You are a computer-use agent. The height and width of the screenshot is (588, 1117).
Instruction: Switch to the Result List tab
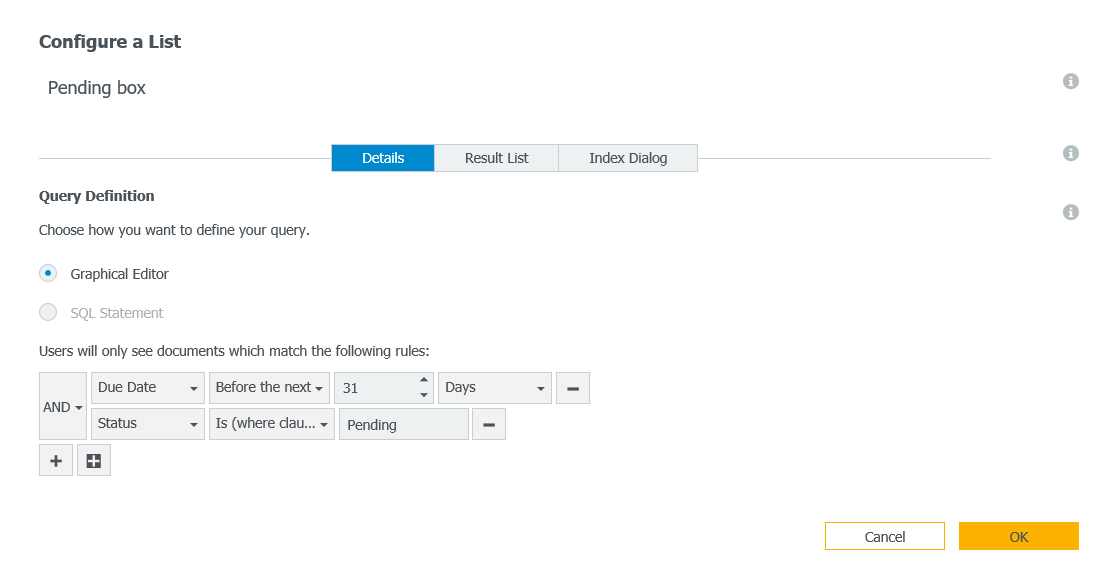pos(496,157)
